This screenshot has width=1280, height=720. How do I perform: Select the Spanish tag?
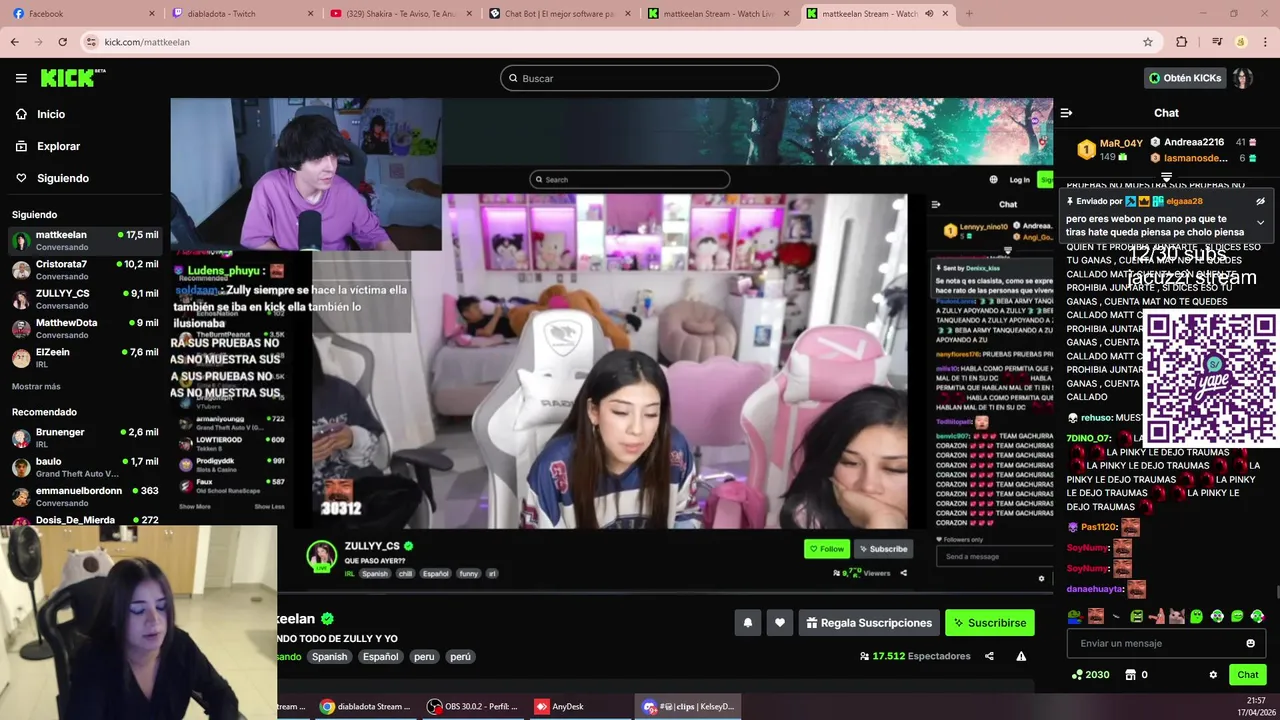tap(329, 657)
